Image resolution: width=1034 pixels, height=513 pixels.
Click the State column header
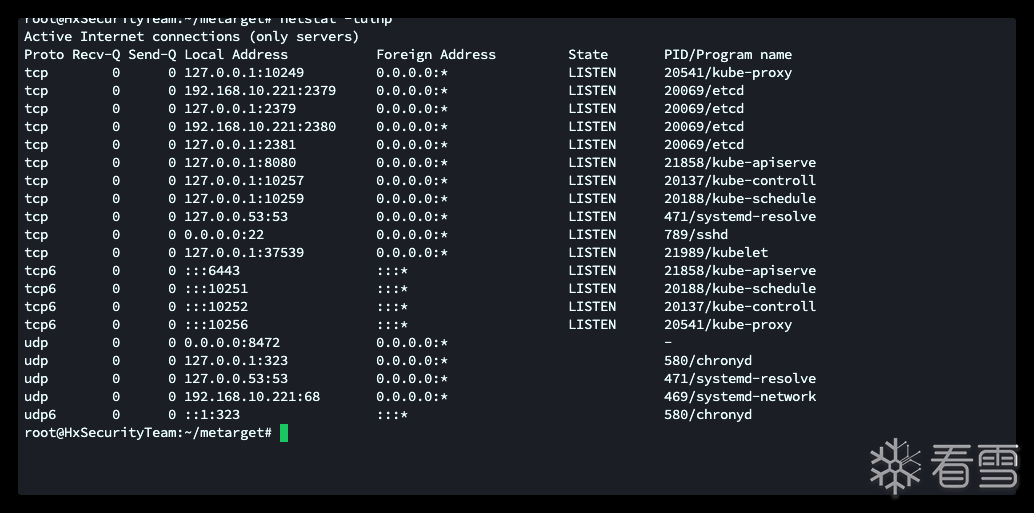point(588,54)
